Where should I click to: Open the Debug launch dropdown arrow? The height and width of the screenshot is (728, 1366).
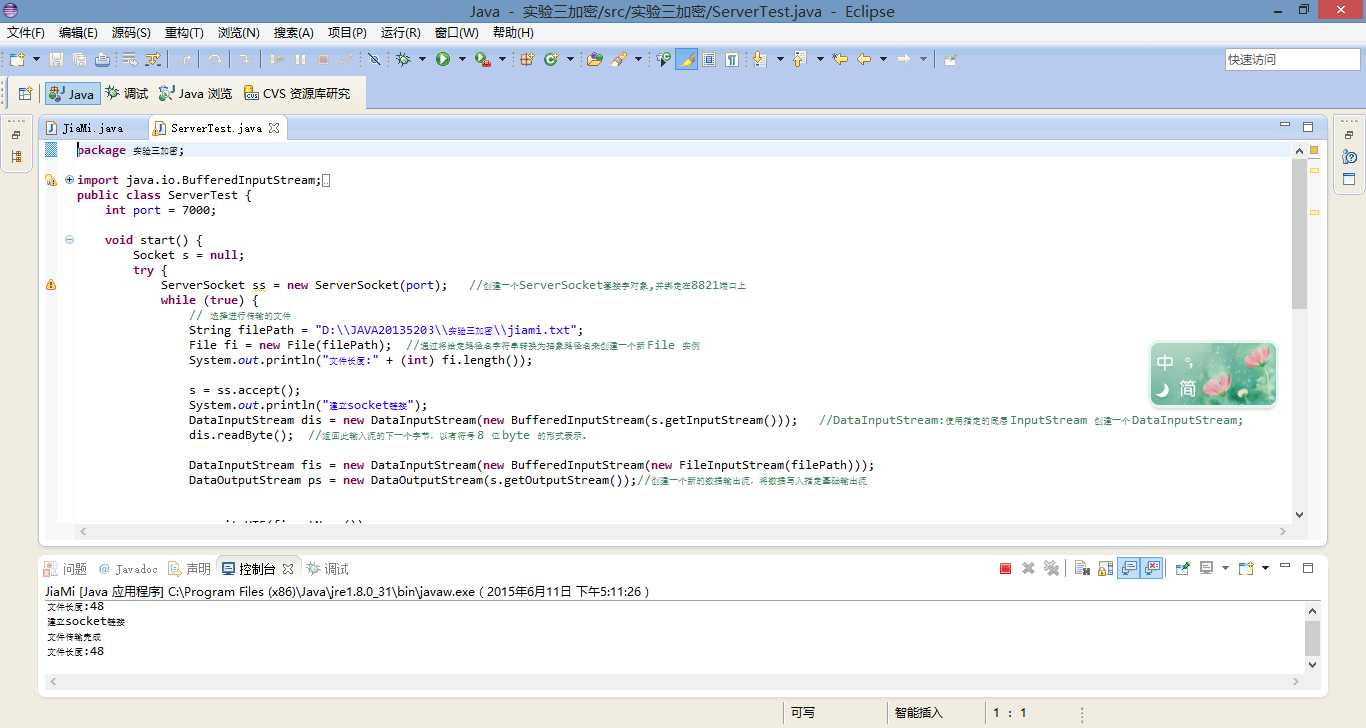click(422, 59)
